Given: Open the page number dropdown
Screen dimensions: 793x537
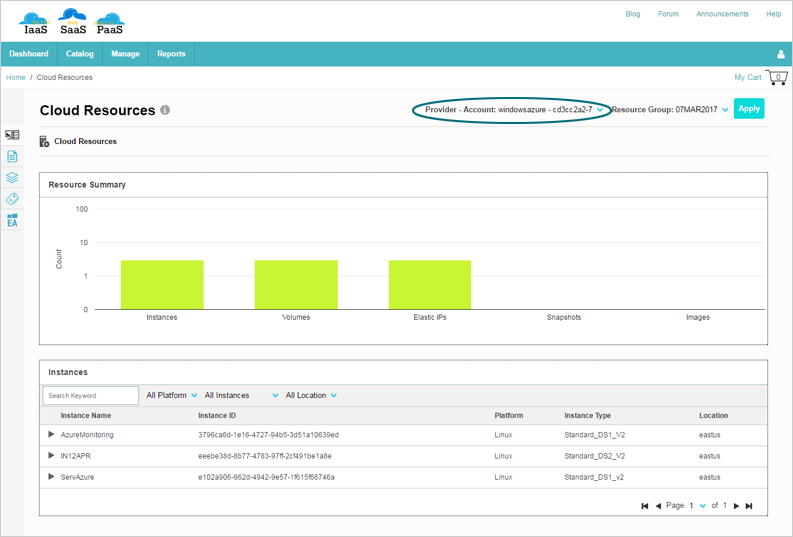Looking at the screenshot, I should (698, 506).
